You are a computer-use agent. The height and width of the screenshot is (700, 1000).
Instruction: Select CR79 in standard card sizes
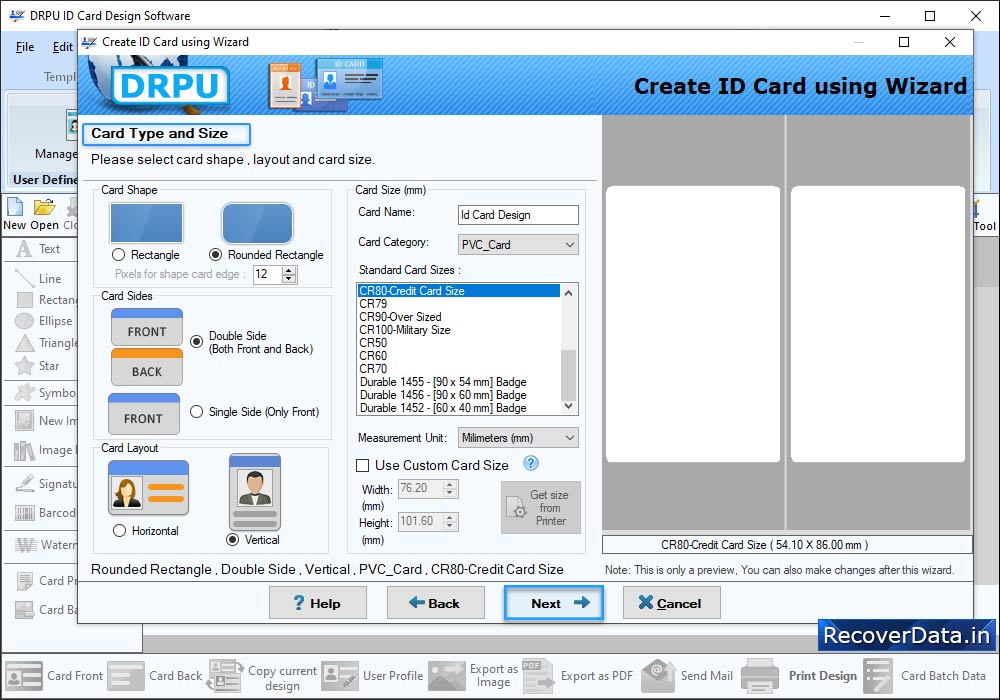(459, 304)
